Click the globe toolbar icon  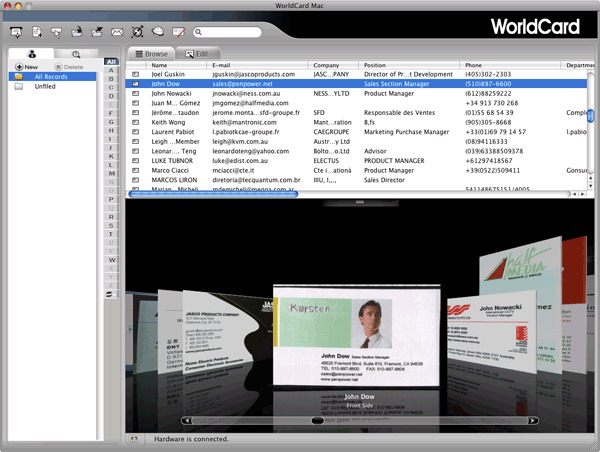[x=158, y=32]
